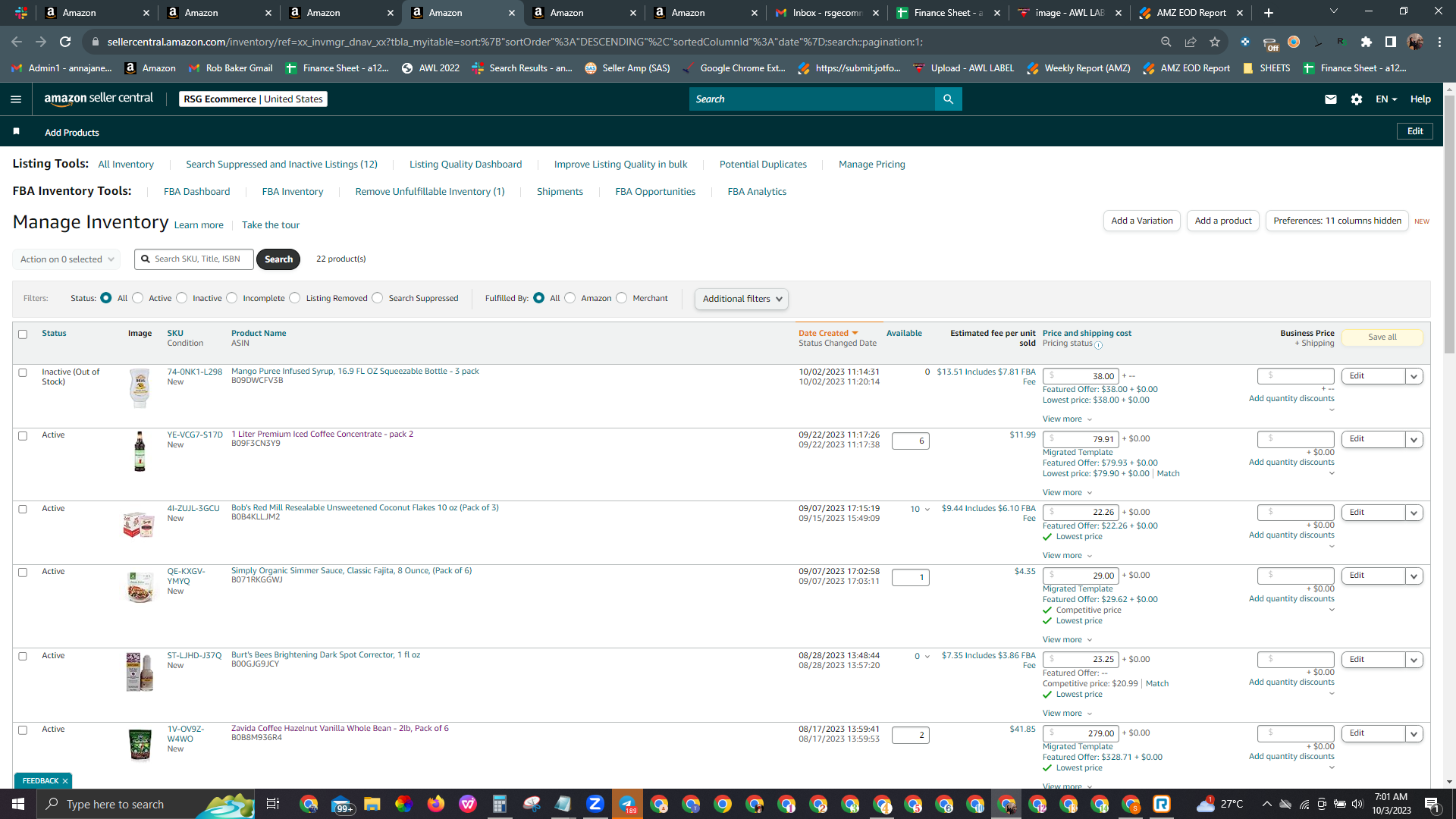Switch to the Inbox Gmail browser tab
The width and height of the screenshot is (1456, 819).
click(x=827, y=13)
